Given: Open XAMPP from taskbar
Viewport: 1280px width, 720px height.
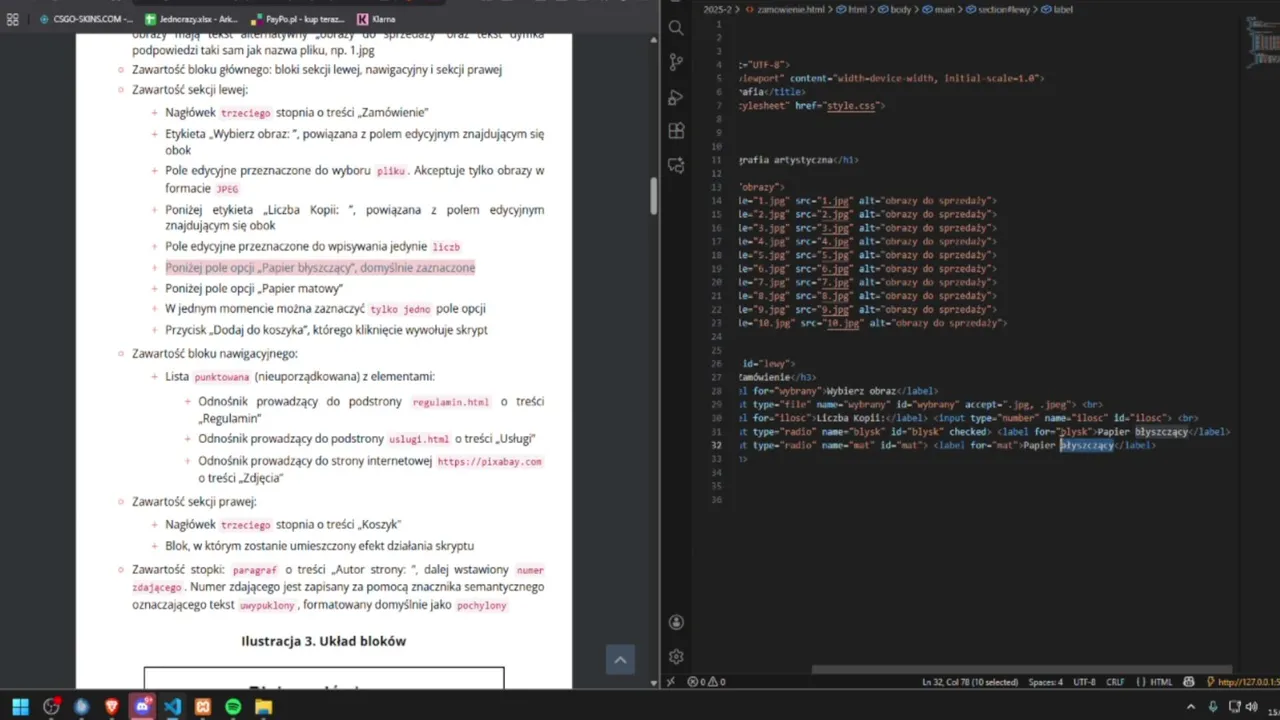Looking at the screenshot, I should click(x=203, y=706).
